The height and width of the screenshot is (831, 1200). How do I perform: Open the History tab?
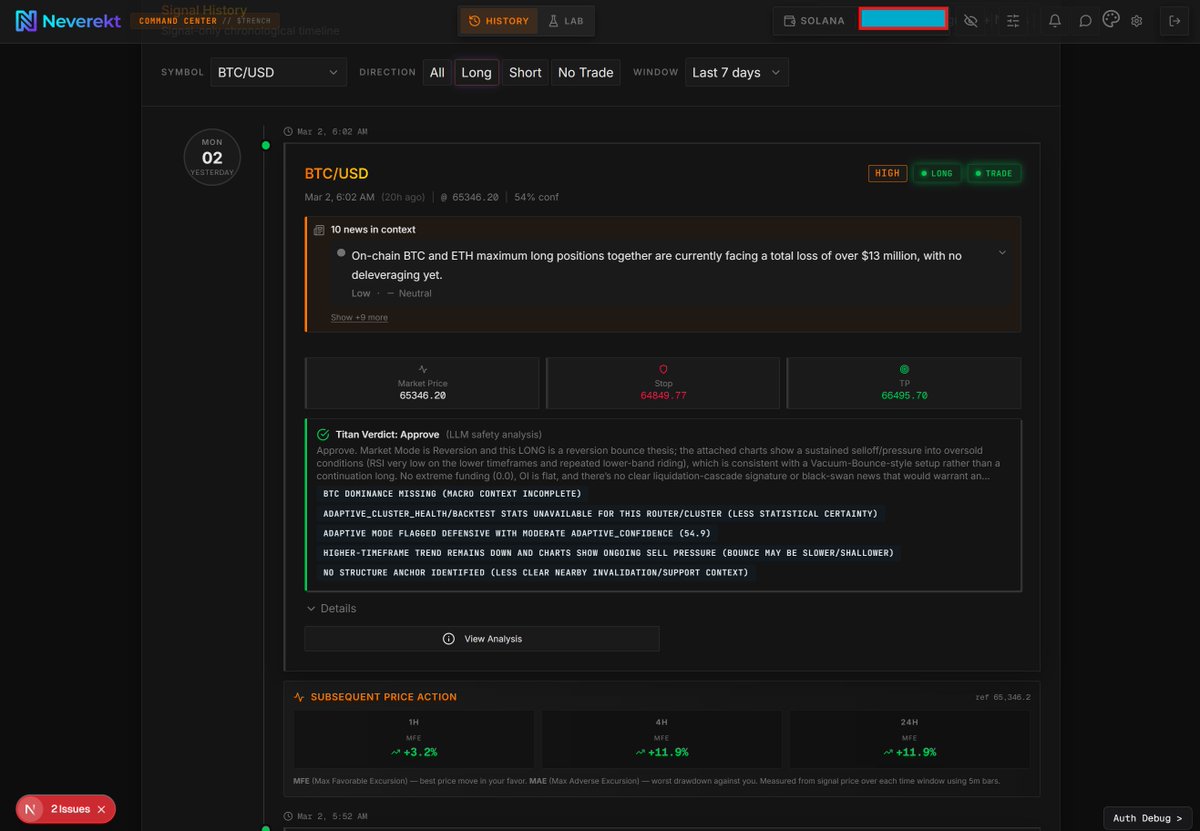point(499,20)
